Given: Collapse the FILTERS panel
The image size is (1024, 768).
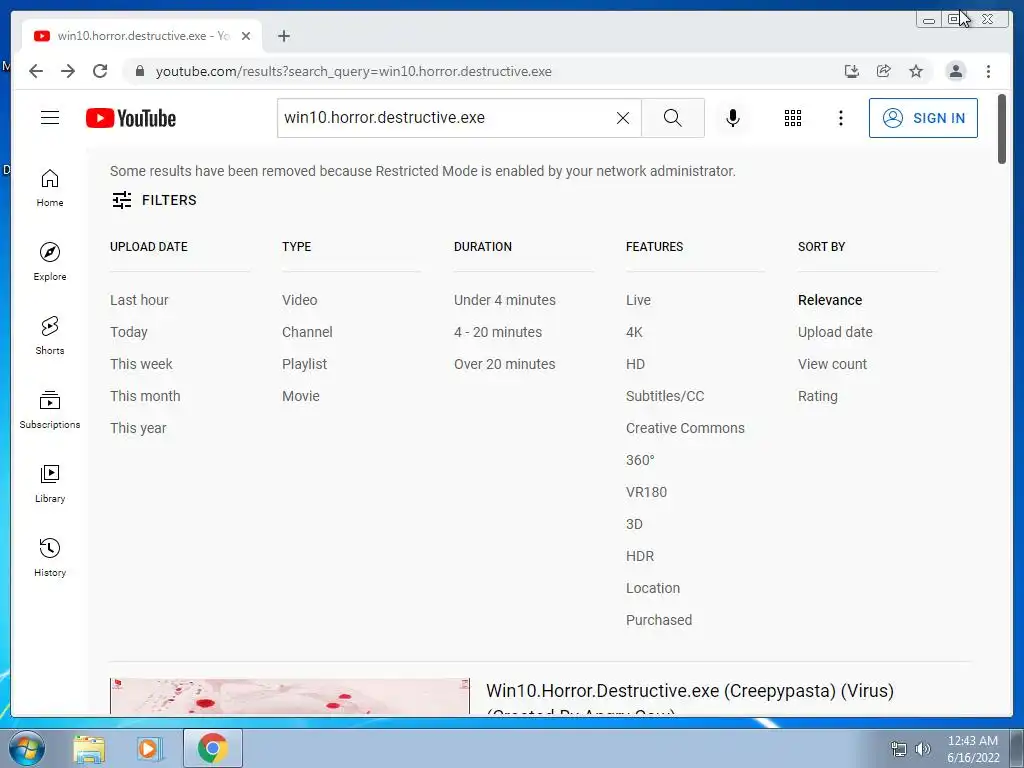Looking at the screenshot, I should [154, 200].
